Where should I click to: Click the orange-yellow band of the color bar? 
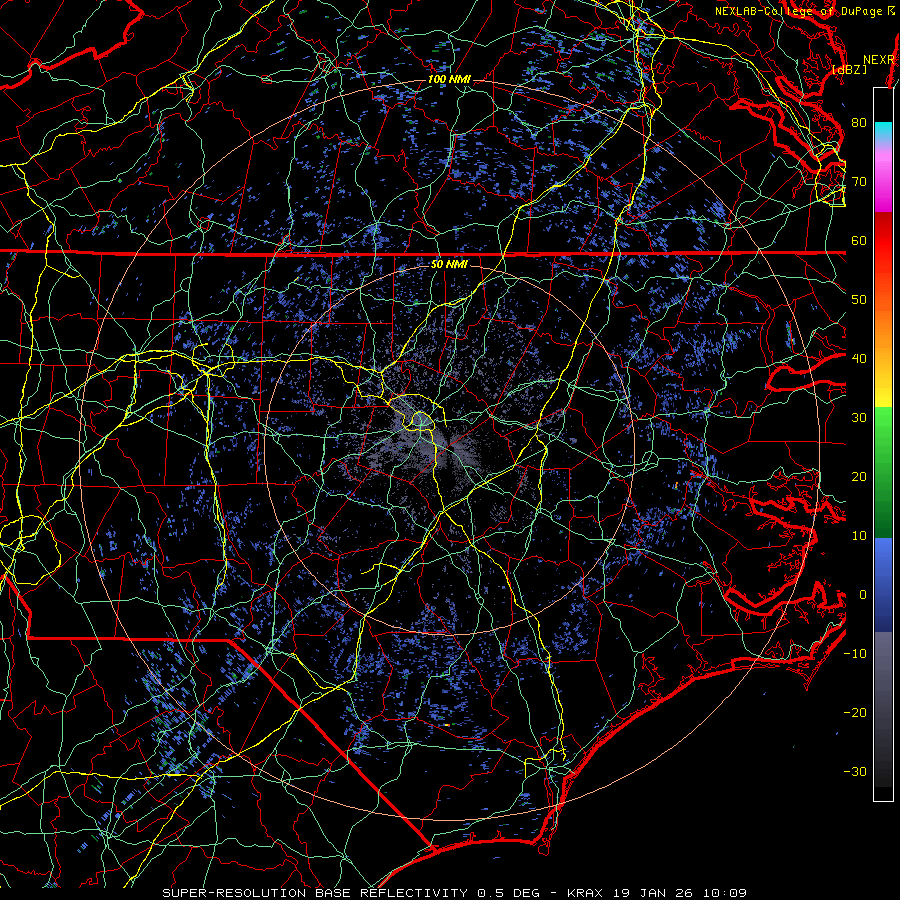[883, 350]
